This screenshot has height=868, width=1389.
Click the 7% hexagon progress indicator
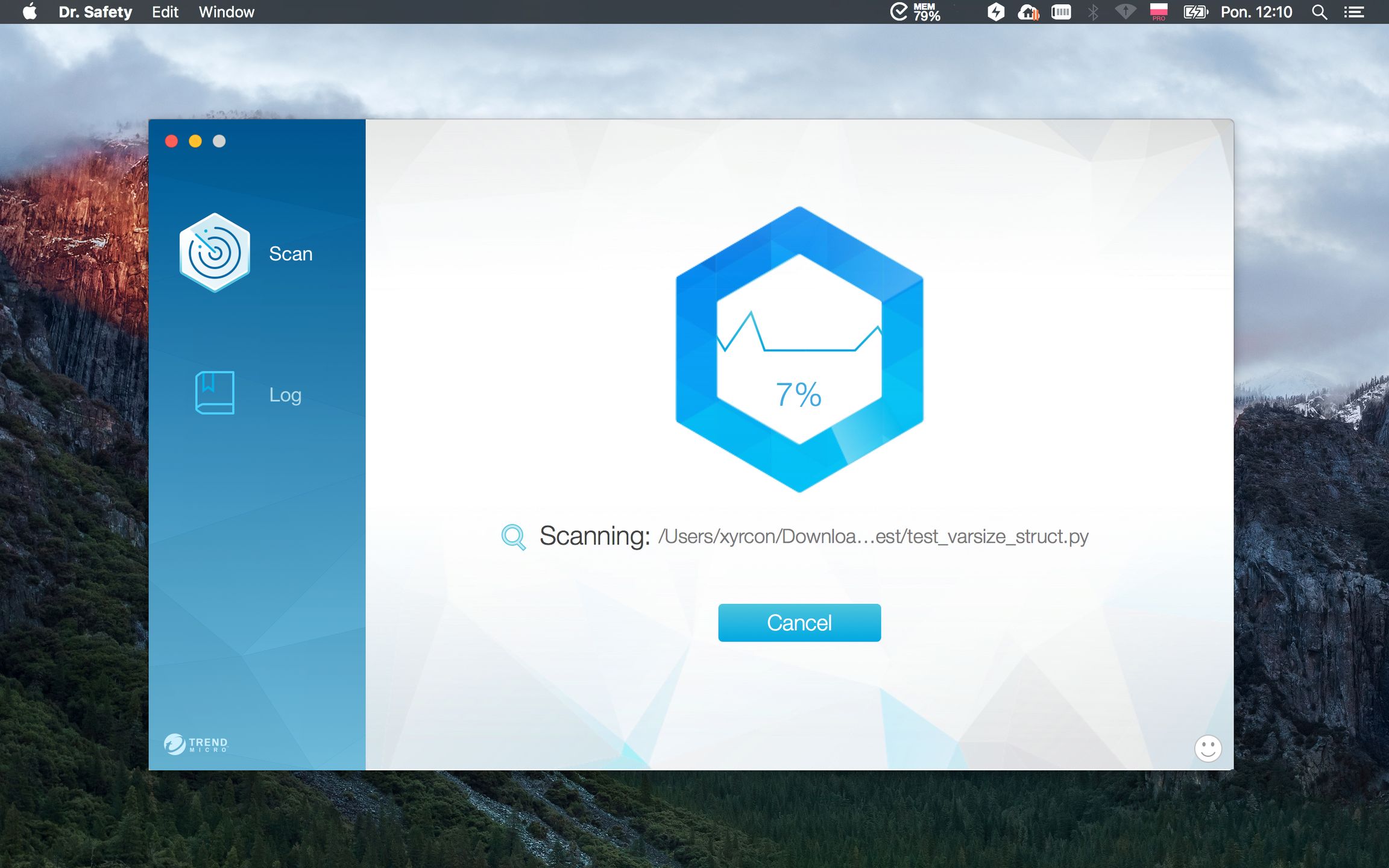pos(799,350)
